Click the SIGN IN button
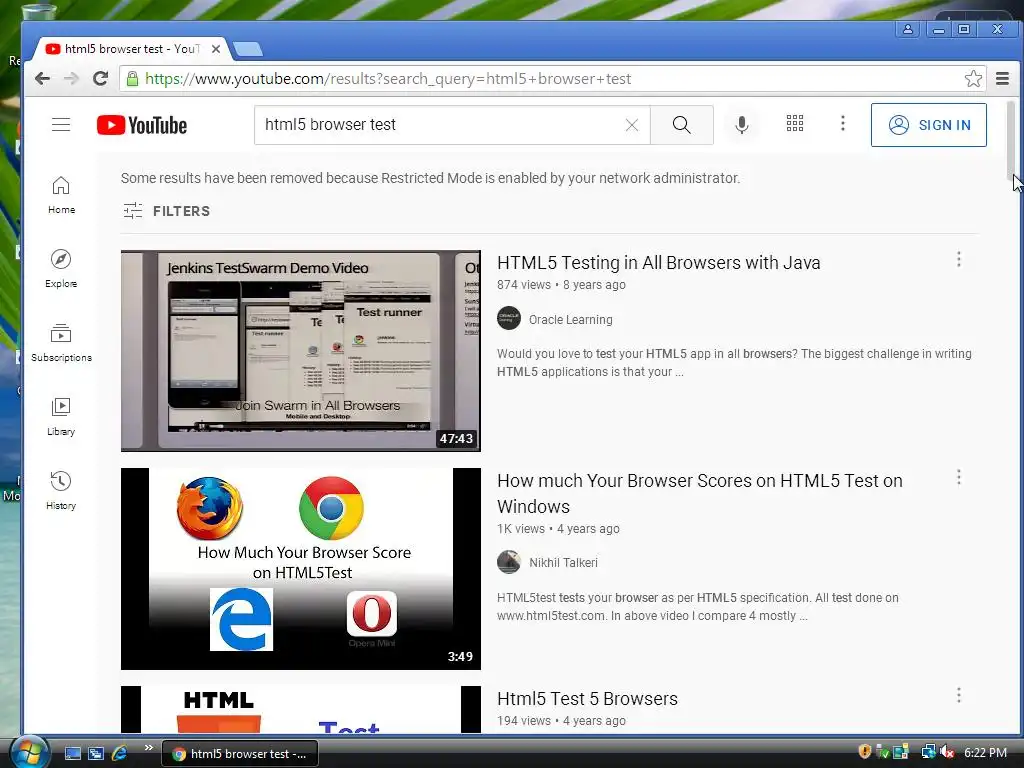The height and width of the screenshot is (768, 1024). click(x=929, y=125)
